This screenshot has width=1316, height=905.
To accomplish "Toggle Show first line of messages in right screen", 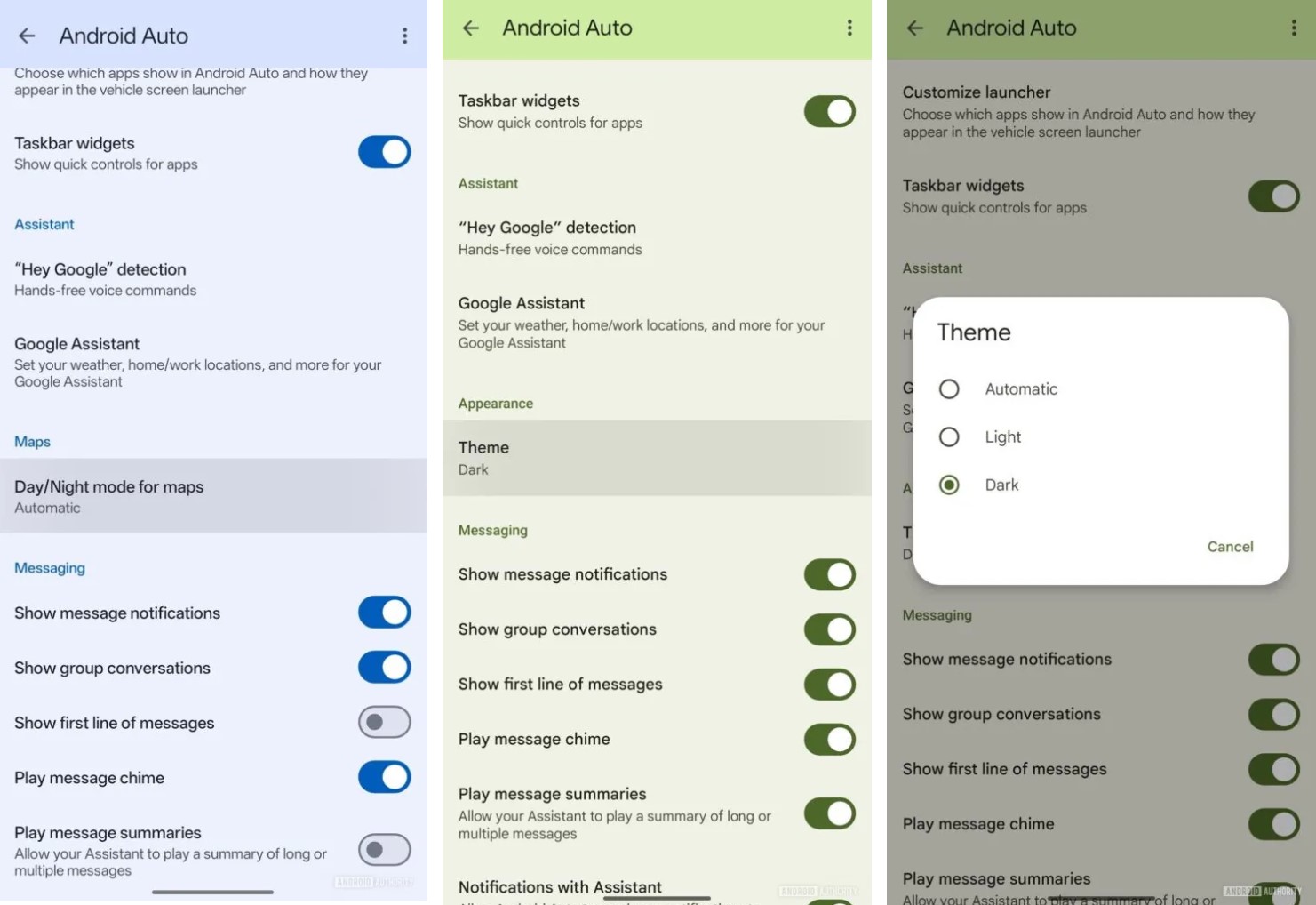I will 1274,769.
